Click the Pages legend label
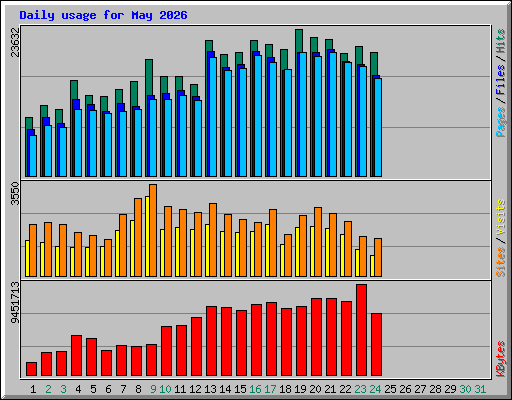 tap(501, 122)
